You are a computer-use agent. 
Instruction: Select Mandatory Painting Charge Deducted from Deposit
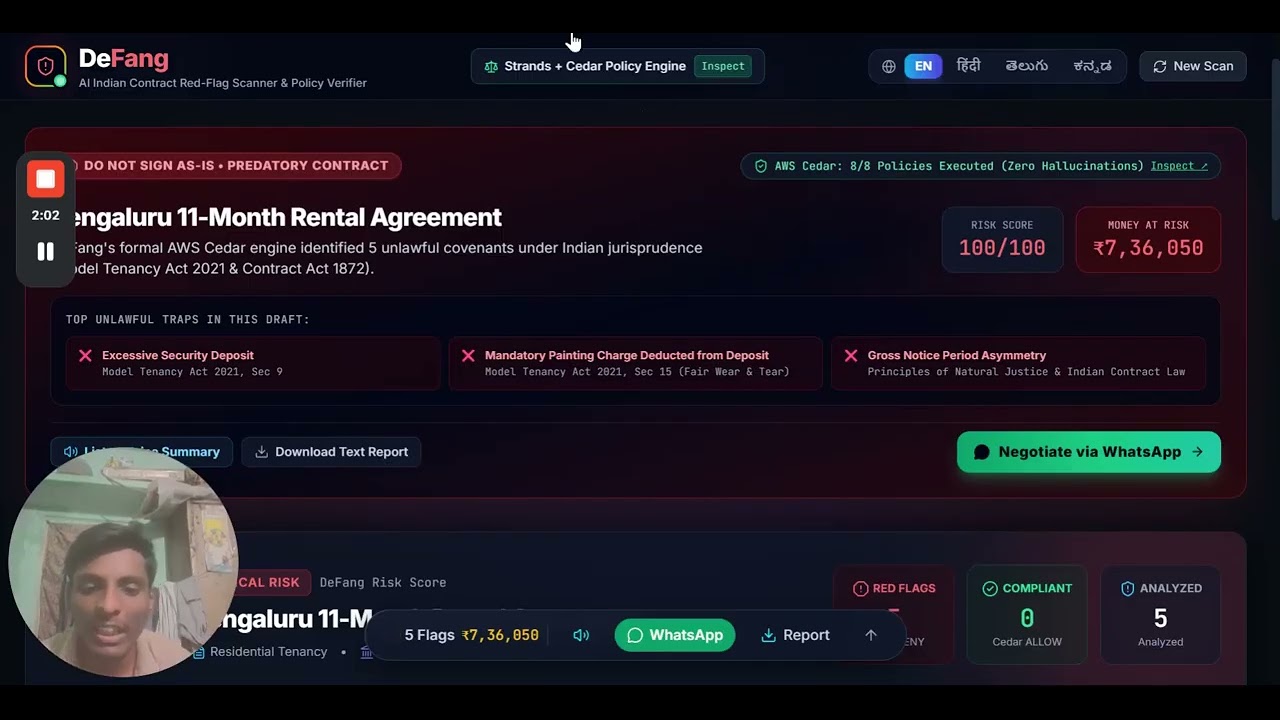(x=635, y=363)
